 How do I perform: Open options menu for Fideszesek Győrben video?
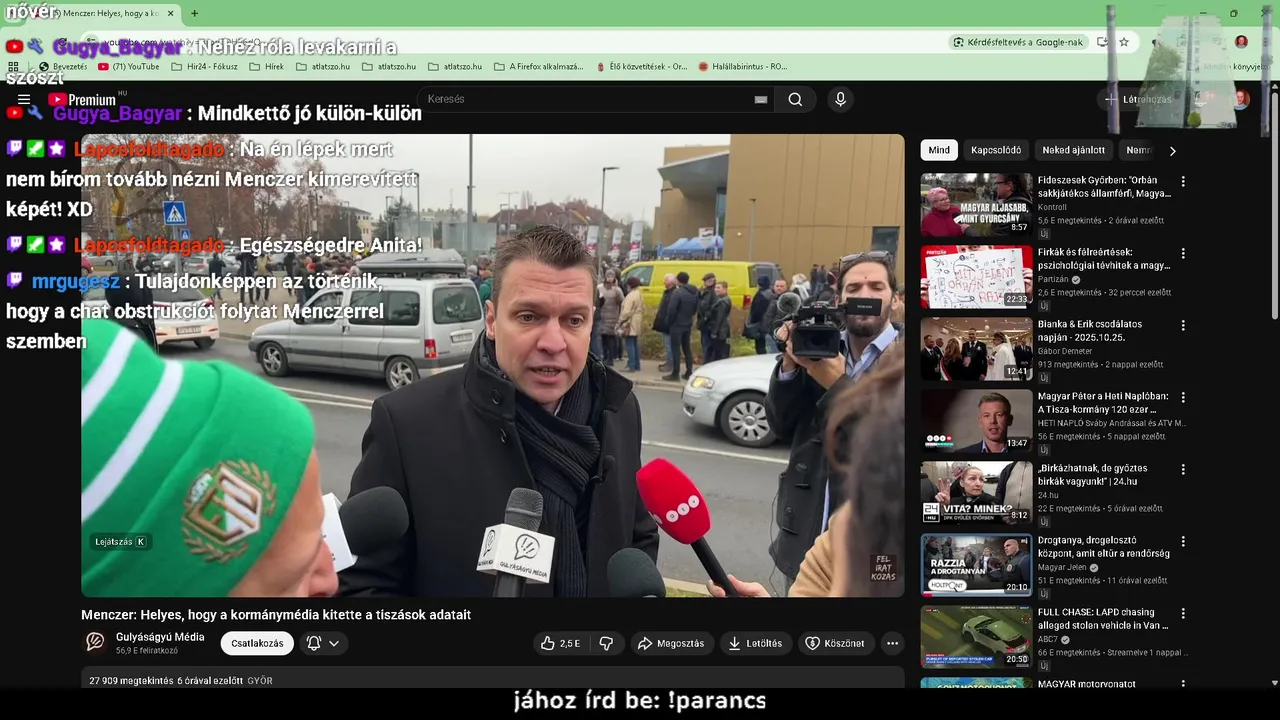pos(1183,182)
